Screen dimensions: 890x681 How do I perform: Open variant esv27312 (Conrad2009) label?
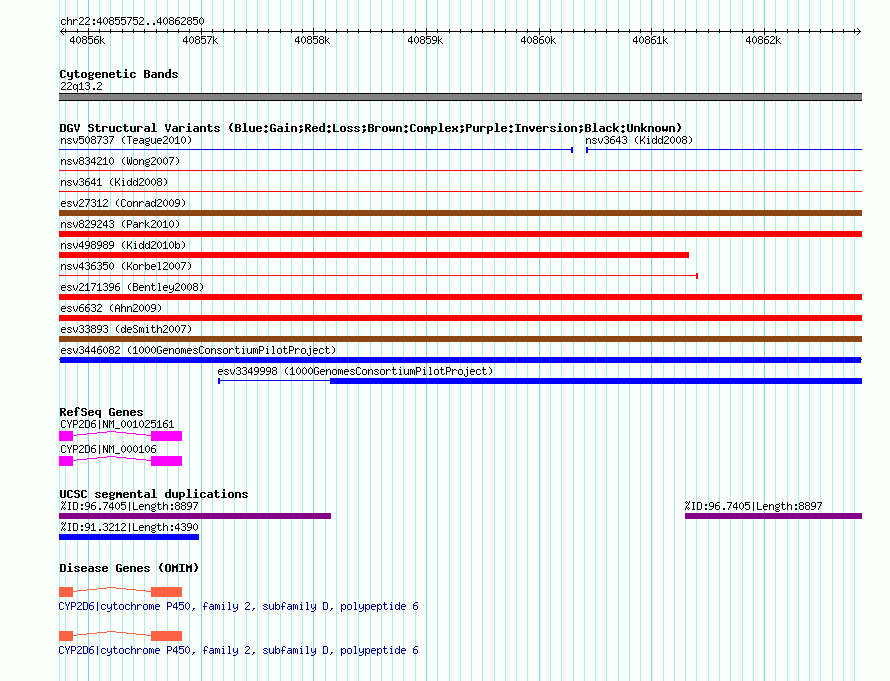pos(123,203)
